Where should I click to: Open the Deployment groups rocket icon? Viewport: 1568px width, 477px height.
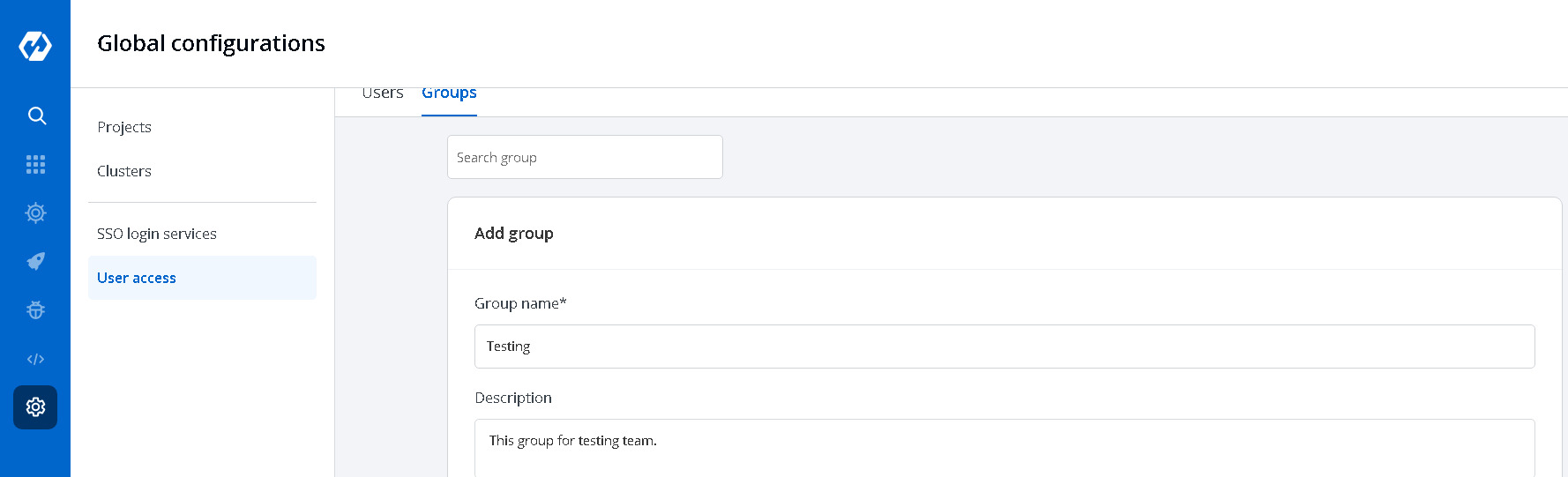(36, 262)
